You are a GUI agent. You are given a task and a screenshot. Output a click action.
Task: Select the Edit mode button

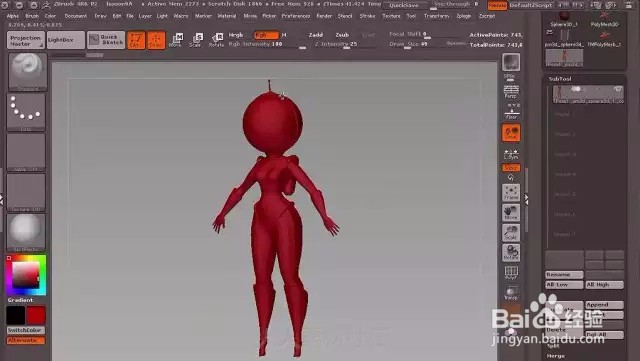136,40
